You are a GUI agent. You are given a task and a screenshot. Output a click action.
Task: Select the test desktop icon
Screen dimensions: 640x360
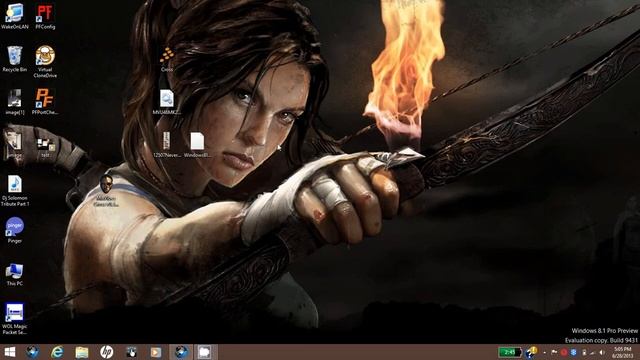[x=45, y=148]
